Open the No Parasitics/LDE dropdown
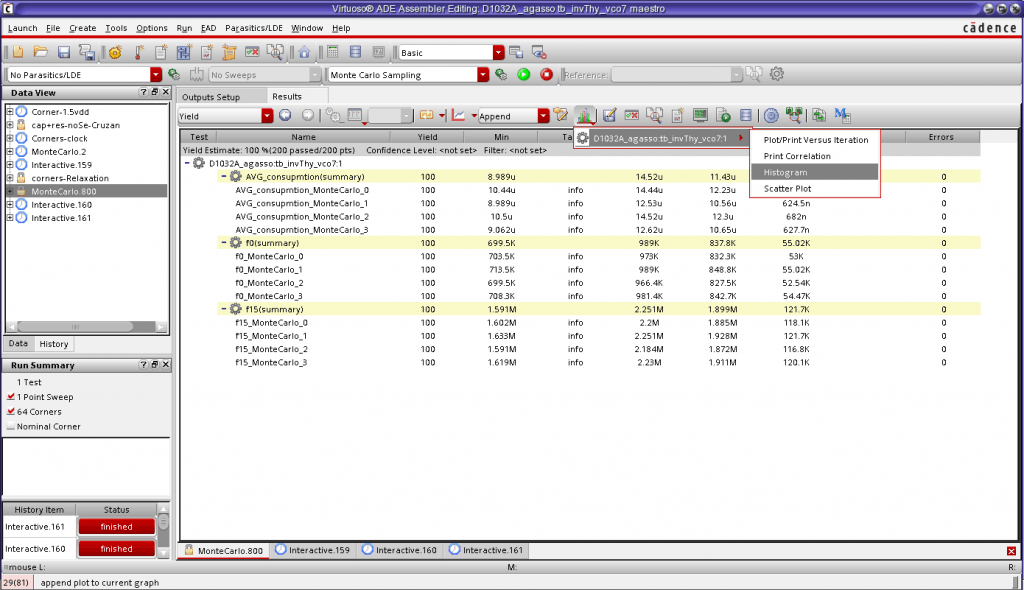 (155, 74)
